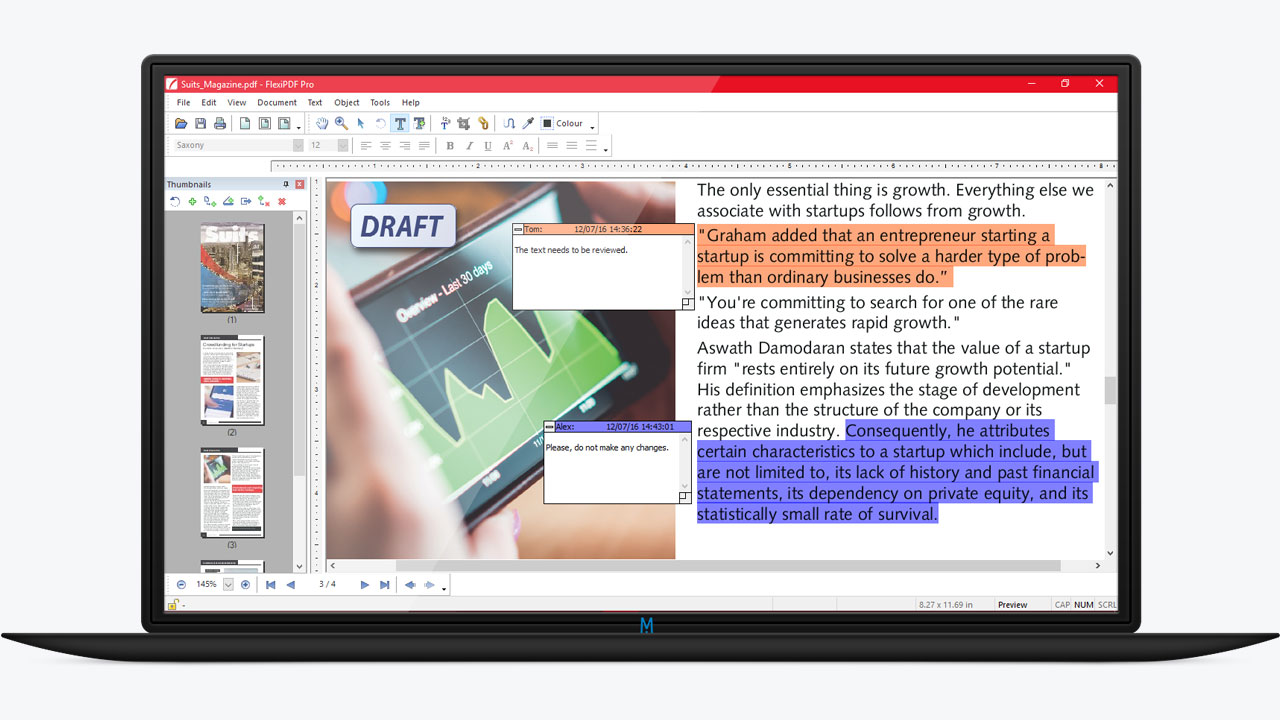Image resolution: width=1280 pixels, height=720 pixels.
Task: Pick the Crop tool in the toolbar
Action: point(464,124)
